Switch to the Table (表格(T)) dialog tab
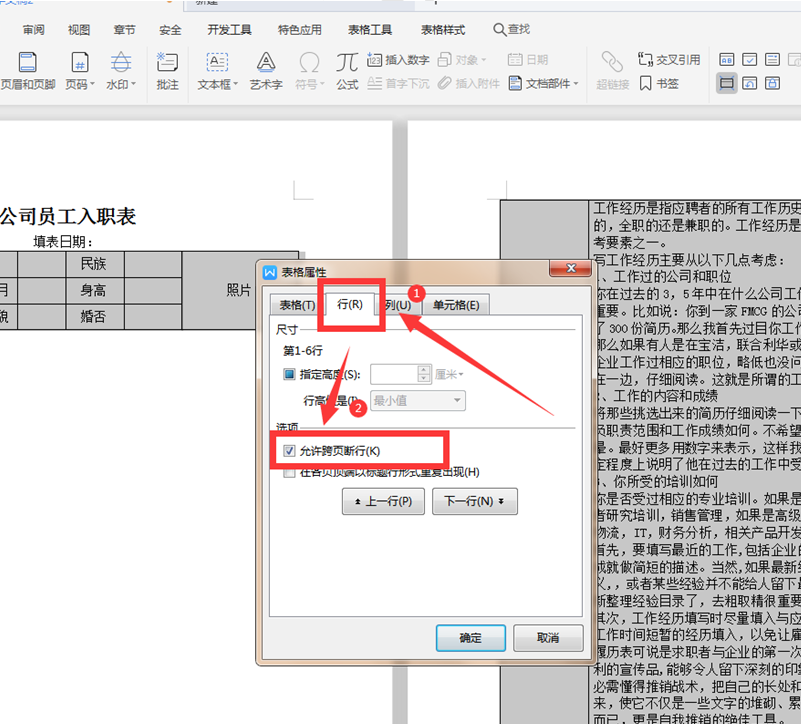Screen dimensions: 801x724 click(x=297, y=305)
